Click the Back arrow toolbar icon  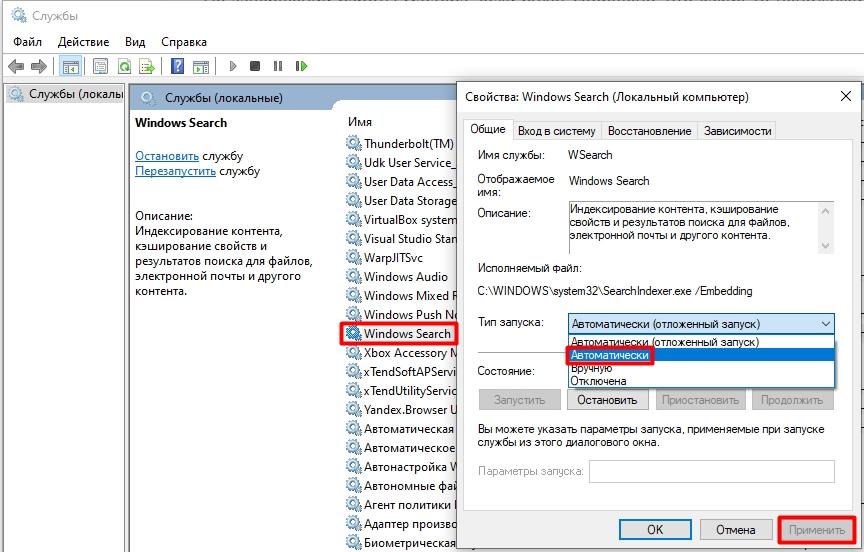pos(16,67)
